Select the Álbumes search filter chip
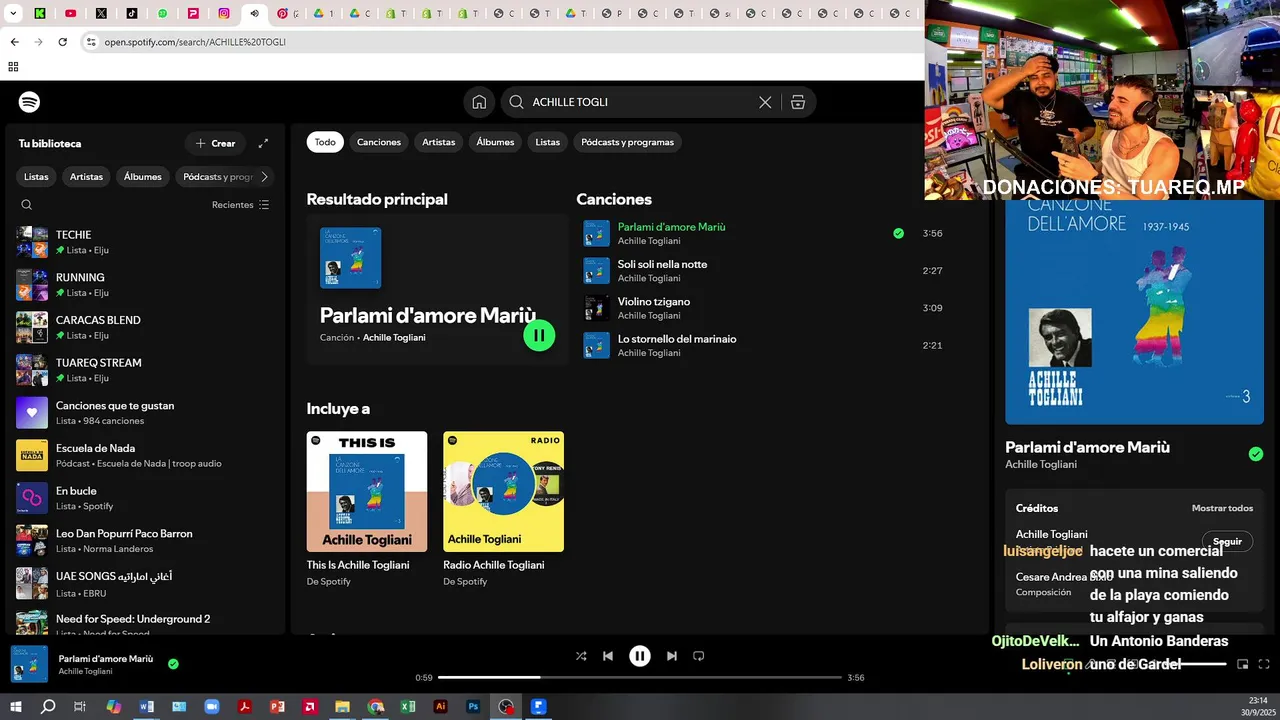The width and height of the screenshot is (1280, 720). tap(495, 142)
